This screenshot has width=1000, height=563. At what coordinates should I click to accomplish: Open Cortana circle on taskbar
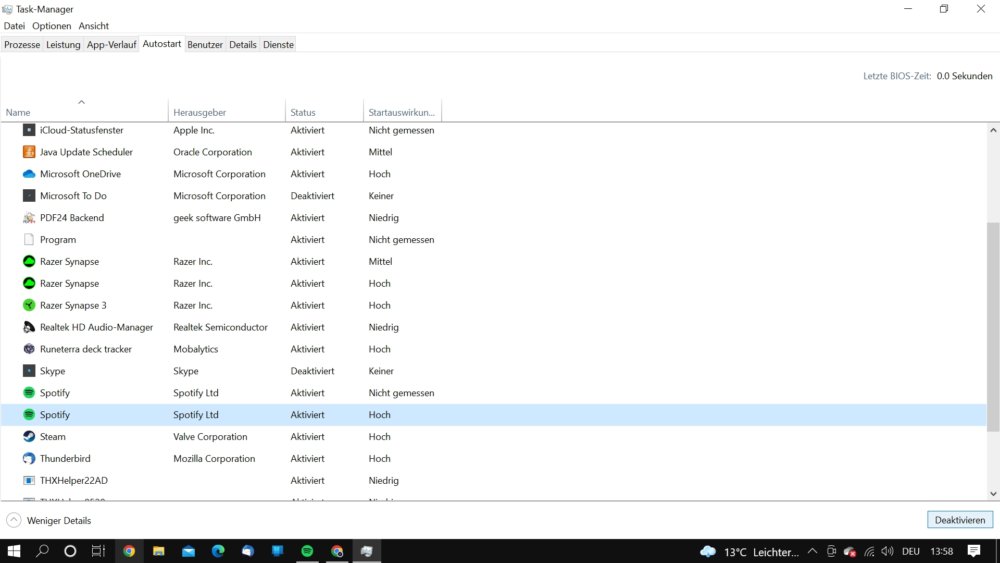click(70, 551)
